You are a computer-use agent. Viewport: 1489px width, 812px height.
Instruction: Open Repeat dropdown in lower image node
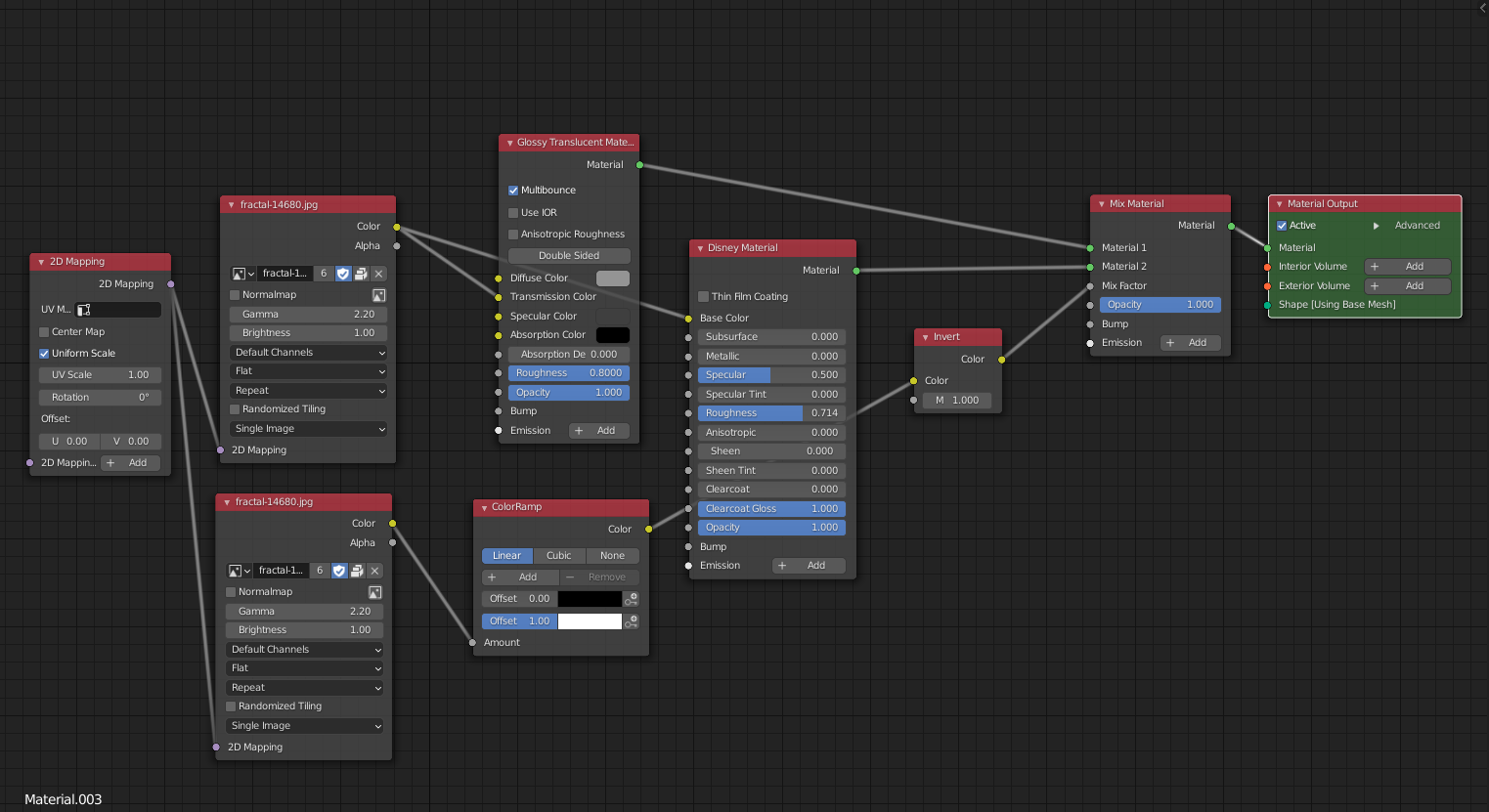(x=305, y=688)
